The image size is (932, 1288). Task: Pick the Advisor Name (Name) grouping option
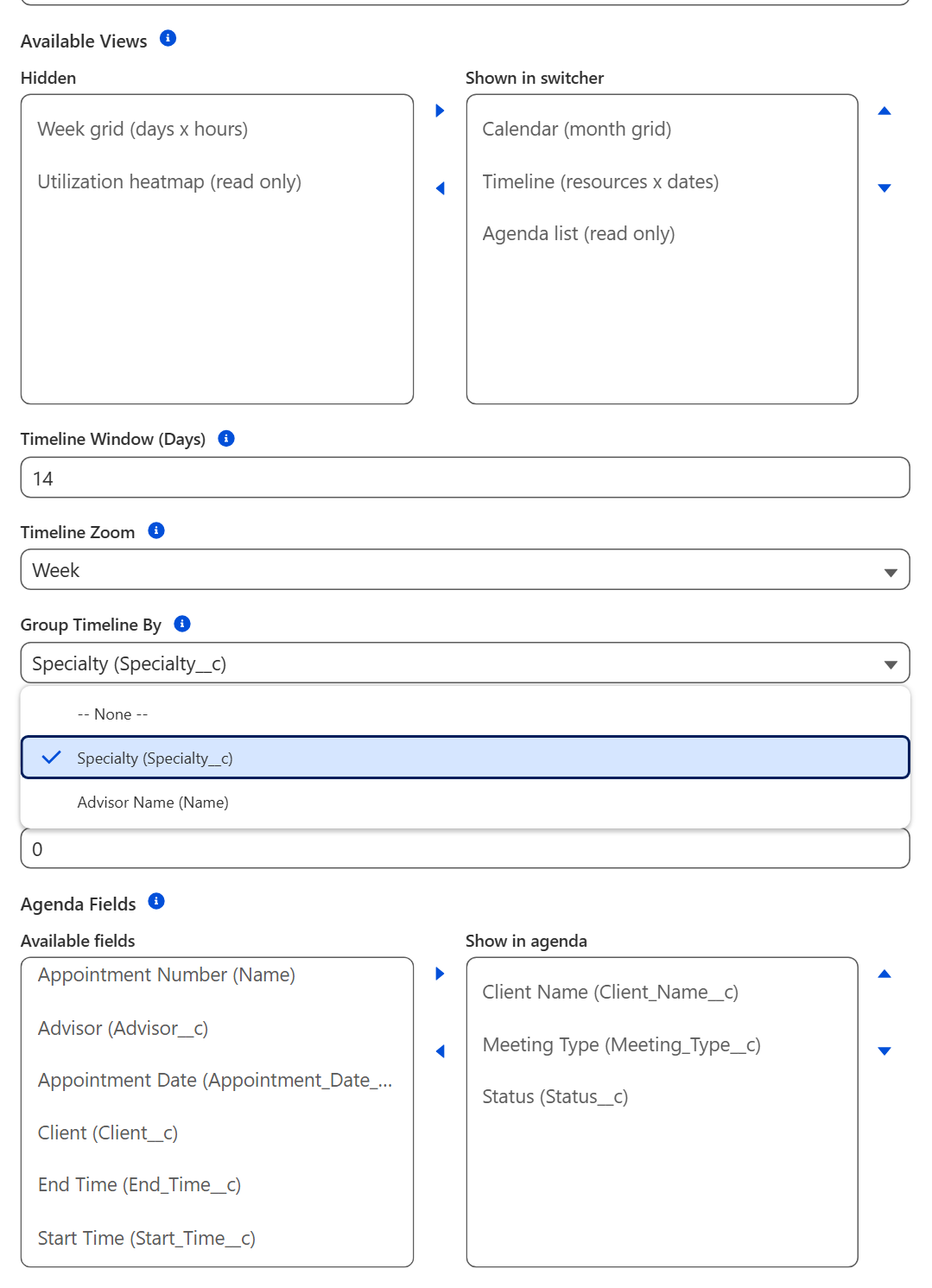point(465,802)
